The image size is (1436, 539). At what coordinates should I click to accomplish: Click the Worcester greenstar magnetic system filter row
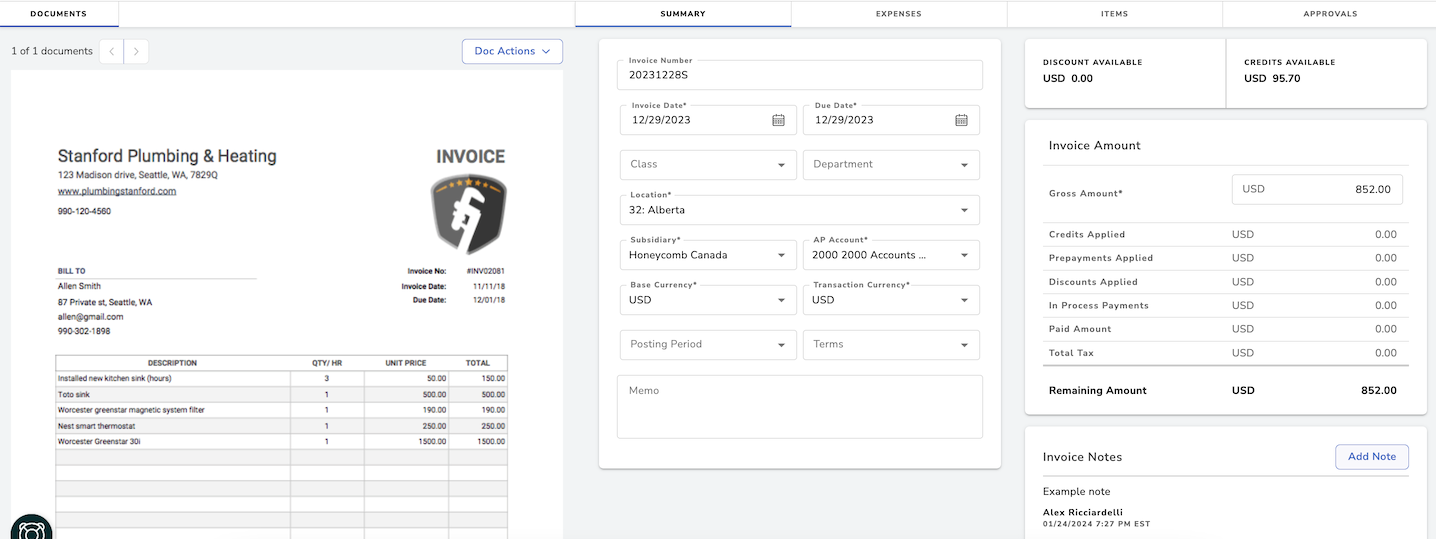pyautogui.click(x=282, y=410)
